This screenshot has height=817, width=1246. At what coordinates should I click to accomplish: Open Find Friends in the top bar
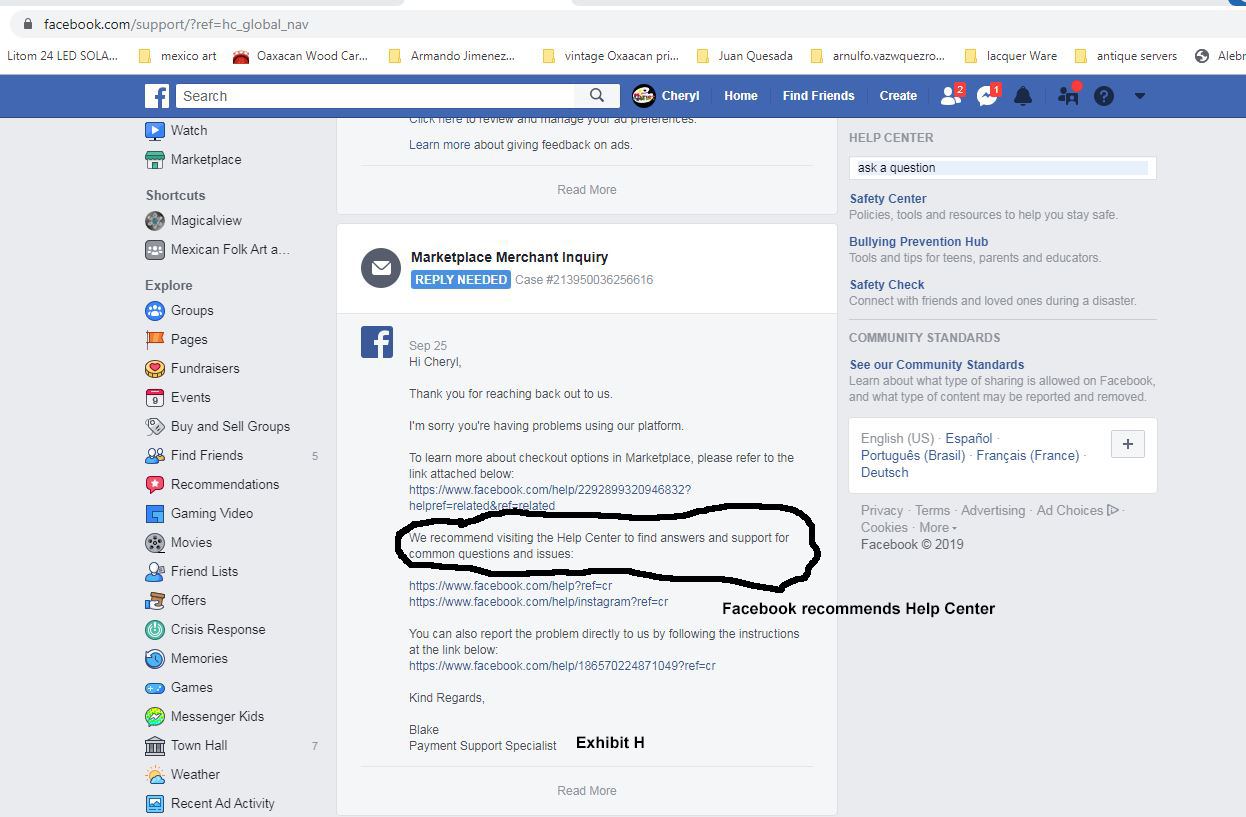(819, 96)
